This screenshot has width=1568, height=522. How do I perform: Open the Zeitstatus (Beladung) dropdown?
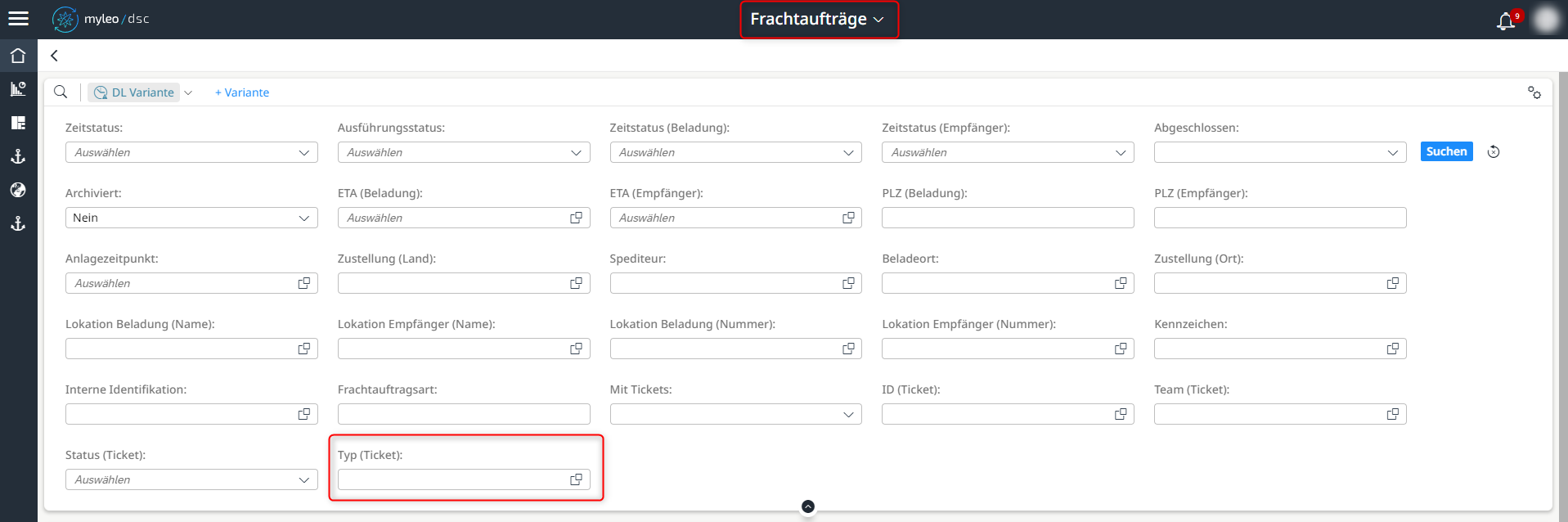[735, 152]
